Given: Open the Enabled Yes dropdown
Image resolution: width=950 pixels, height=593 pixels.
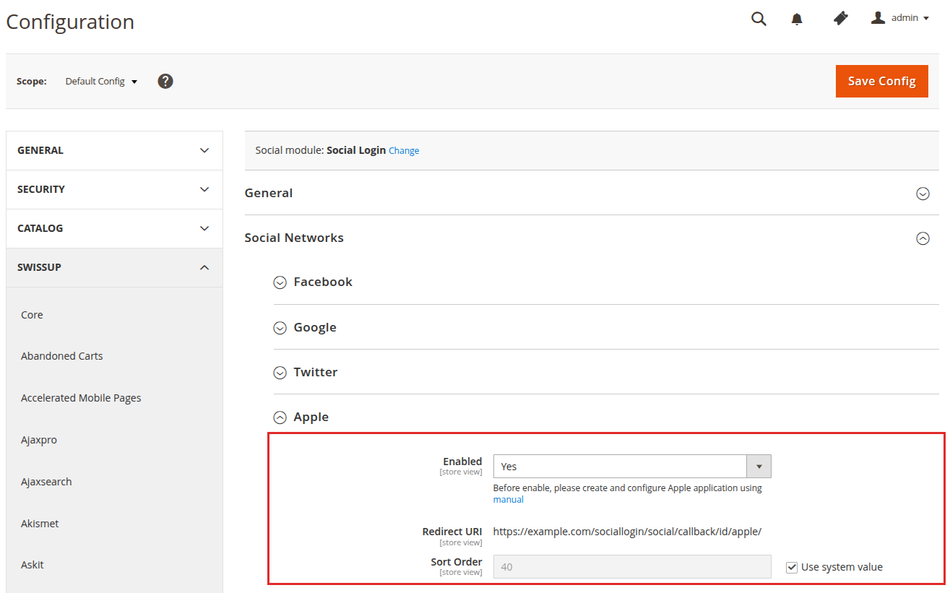Looking at the screenshot, I should (632, 466).
